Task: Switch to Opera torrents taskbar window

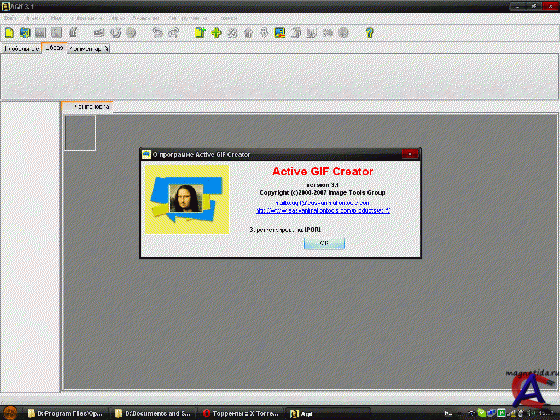Action: pyautogui.click(x=241, y=413)
